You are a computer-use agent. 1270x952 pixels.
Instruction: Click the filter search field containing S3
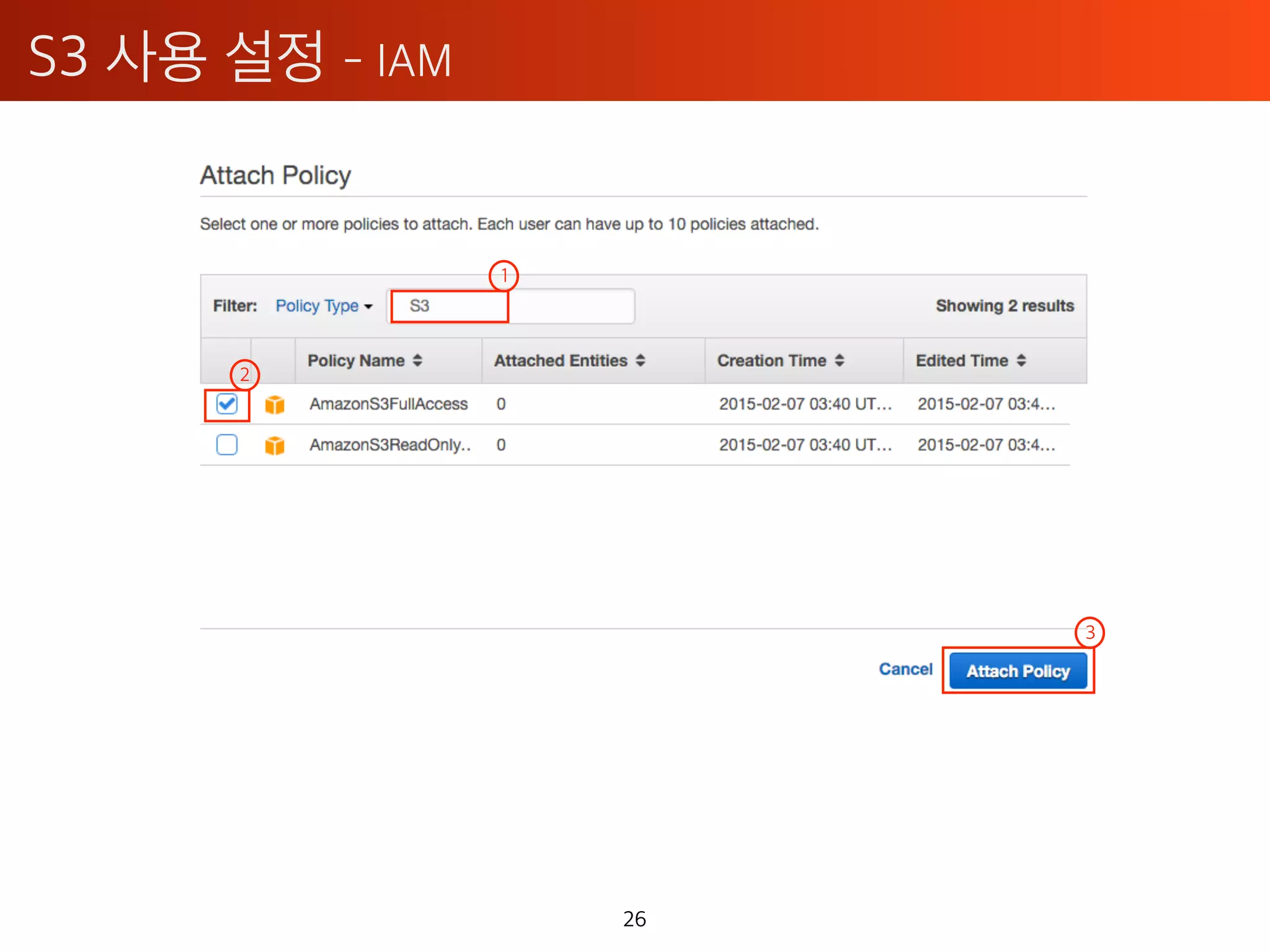click(512, 306)
